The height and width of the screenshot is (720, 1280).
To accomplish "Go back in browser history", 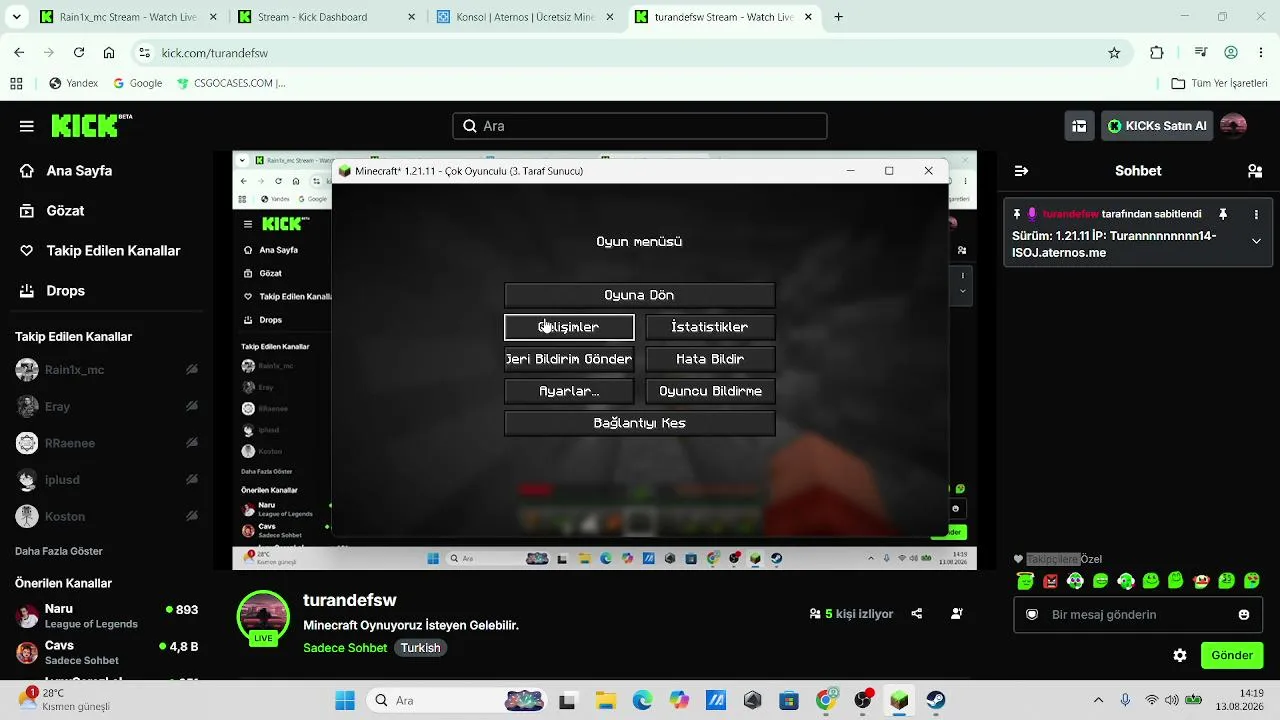I will 19,53.
